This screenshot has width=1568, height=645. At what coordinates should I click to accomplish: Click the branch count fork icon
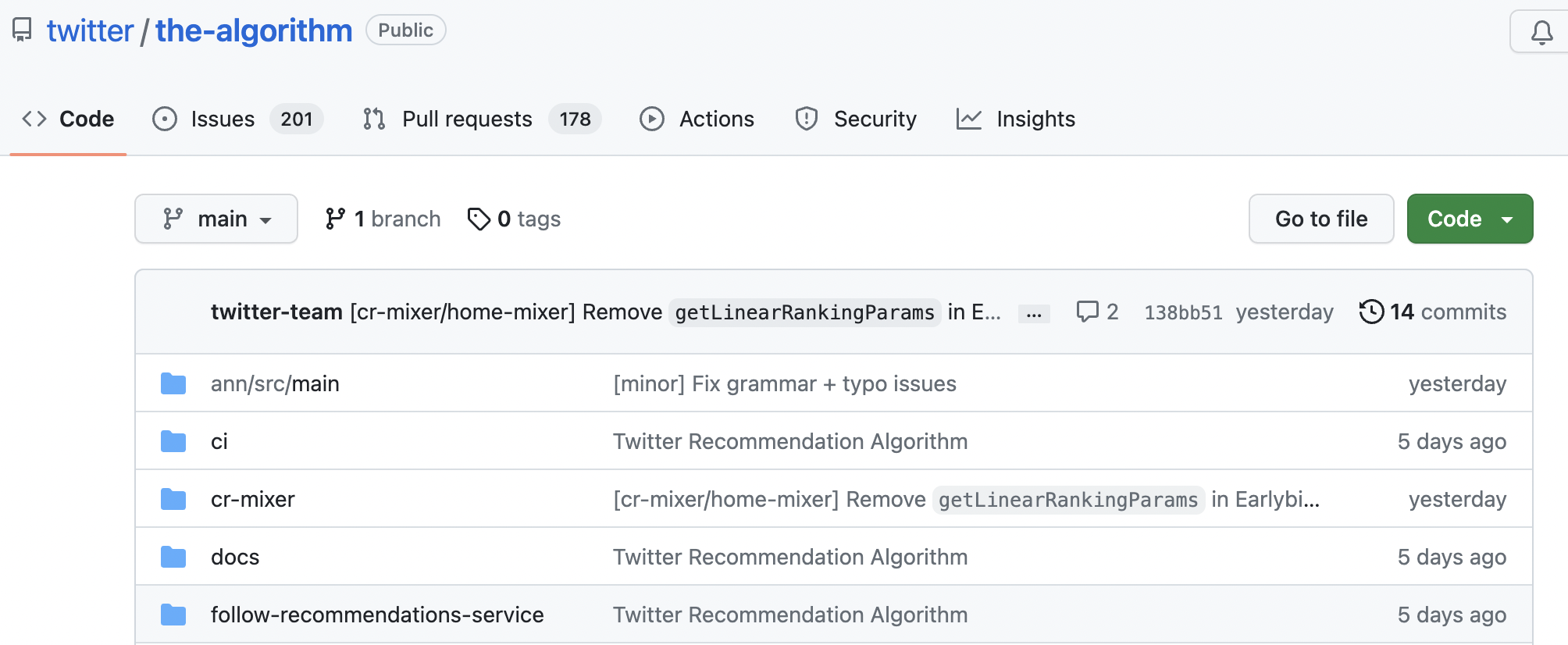point(335,219)
